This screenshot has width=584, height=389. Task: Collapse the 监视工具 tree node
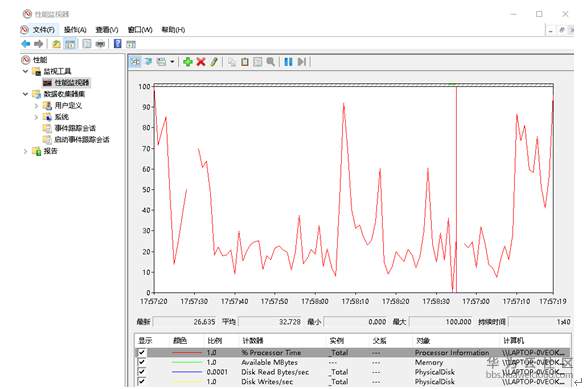(x=25, y=71)
